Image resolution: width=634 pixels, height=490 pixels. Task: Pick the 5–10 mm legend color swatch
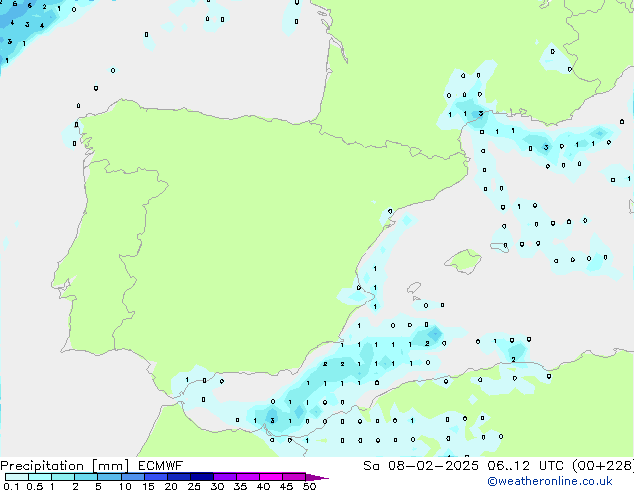[110, 477]
